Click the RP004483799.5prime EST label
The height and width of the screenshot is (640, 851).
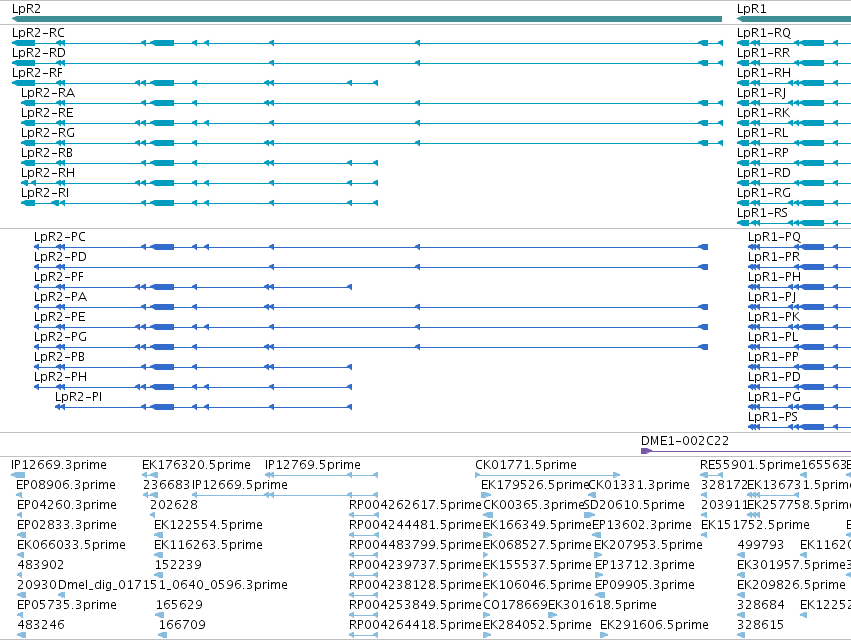point(415,546)
